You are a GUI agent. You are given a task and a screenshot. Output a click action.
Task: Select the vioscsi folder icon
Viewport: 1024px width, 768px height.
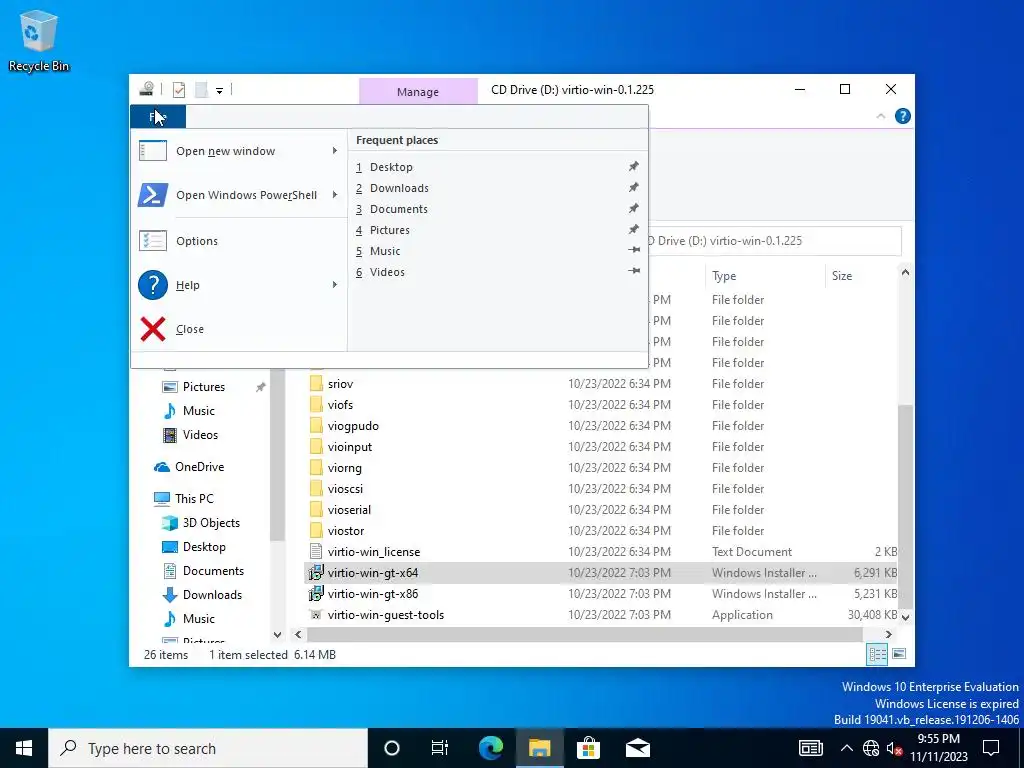[316, 488]
